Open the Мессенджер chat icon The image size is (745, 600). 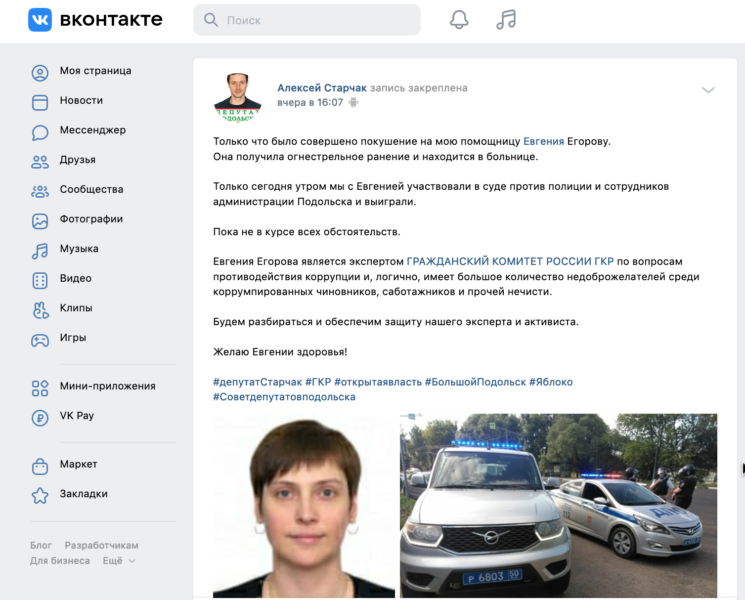[40, 133]
